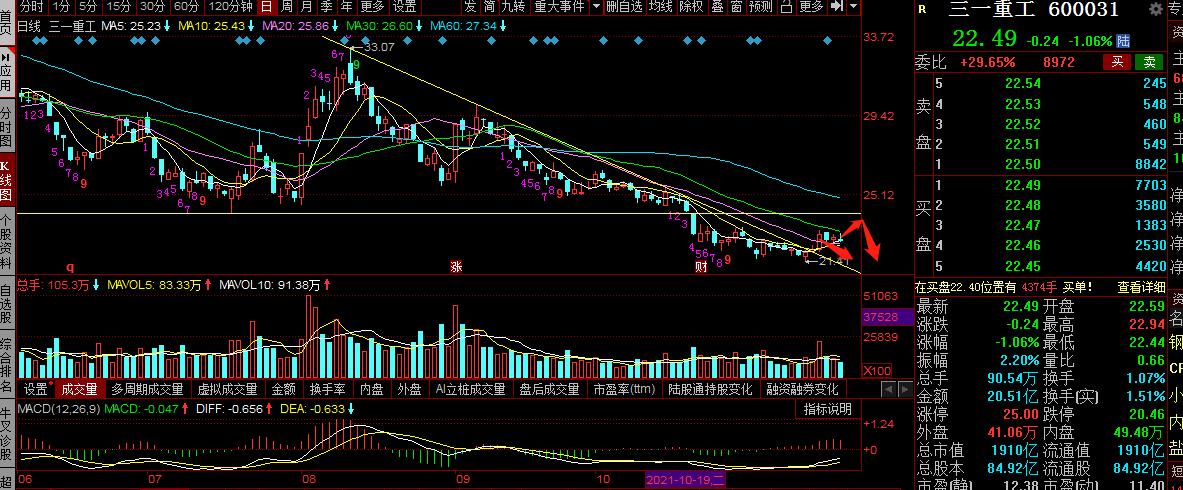Select the 5分 five-minute period

pyautogui.click(x=88, y=7)
